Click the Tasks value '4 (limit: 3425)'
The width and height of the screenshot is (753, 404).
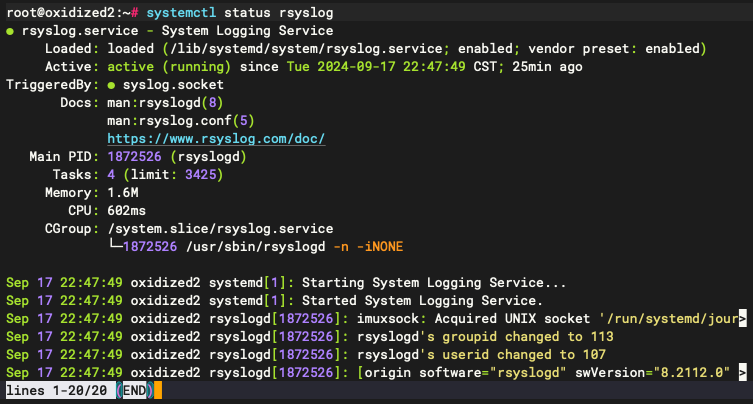(x=165, y=174)
